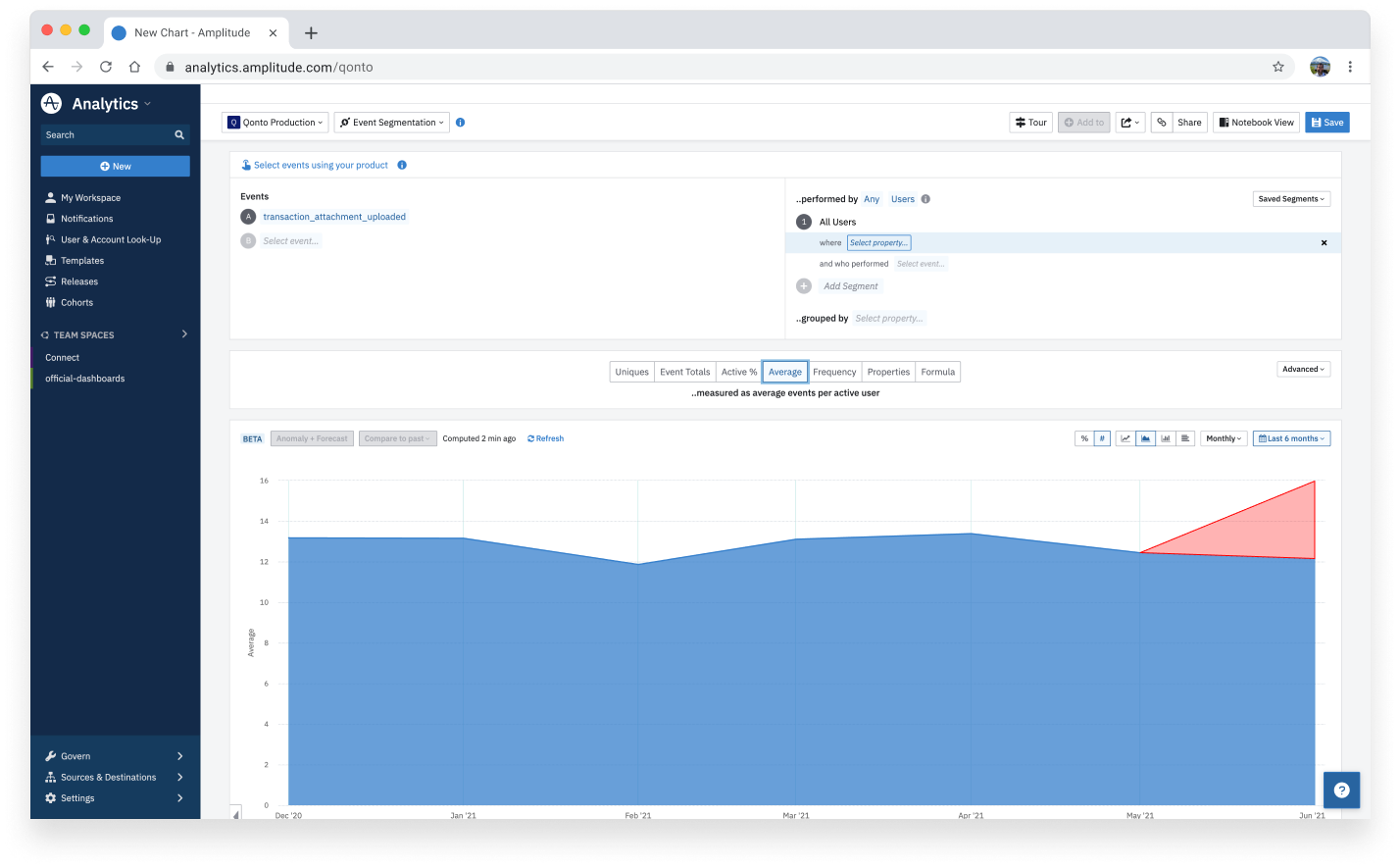Select Frequency measure tab
The height and width of the screenshot is (868, 1400).
coord(834,372)
